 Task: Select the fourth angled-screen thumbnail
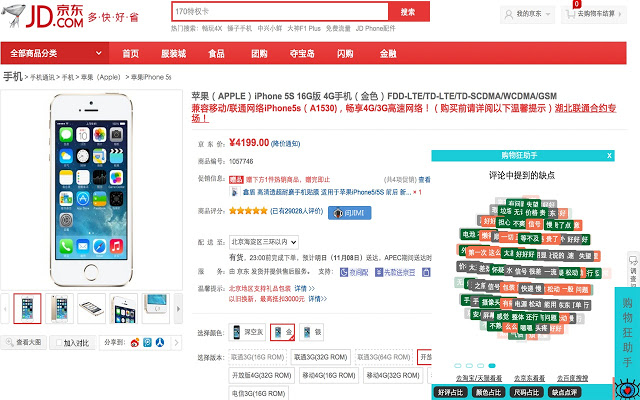pos(124,308)
